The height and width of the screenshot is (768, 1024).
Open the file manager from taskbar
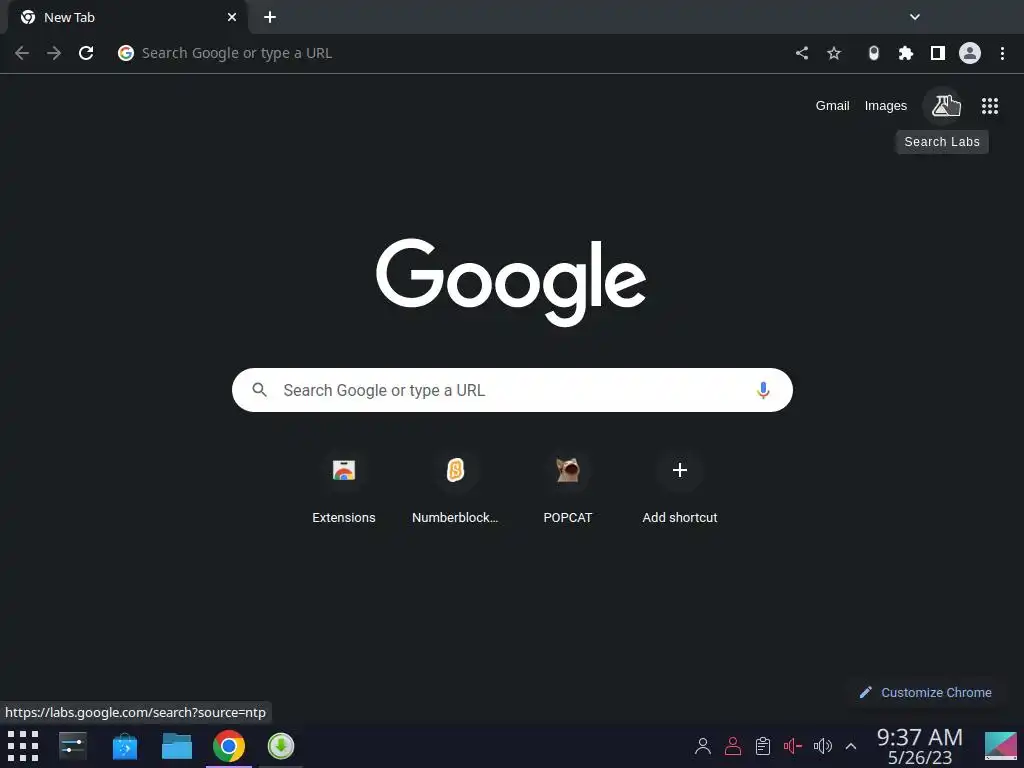[176, 746]
